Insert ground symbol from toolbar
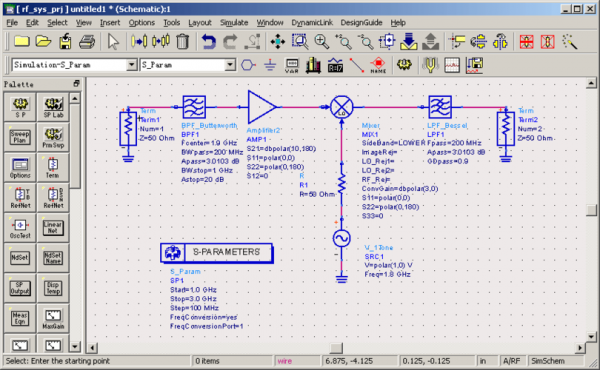 270,65
